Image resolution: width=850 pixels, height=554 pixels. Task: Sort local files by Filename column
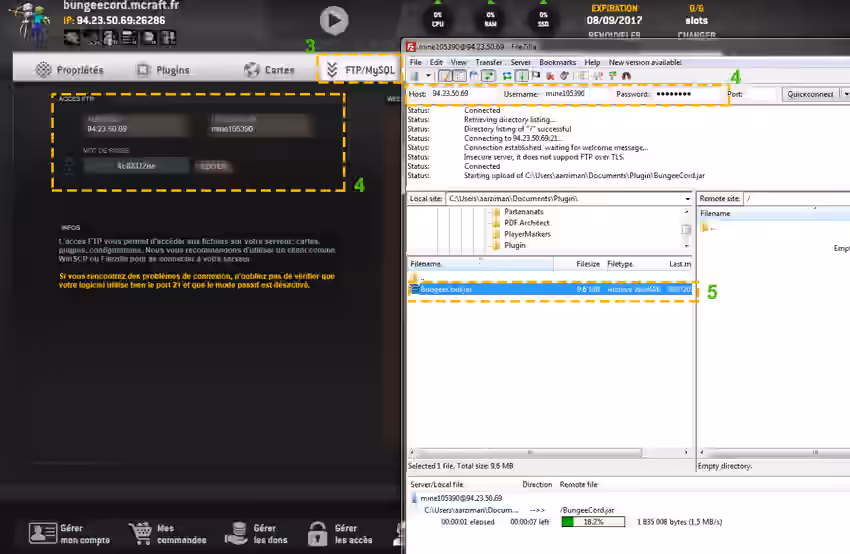pyautogui.click(x=480, y=264)
